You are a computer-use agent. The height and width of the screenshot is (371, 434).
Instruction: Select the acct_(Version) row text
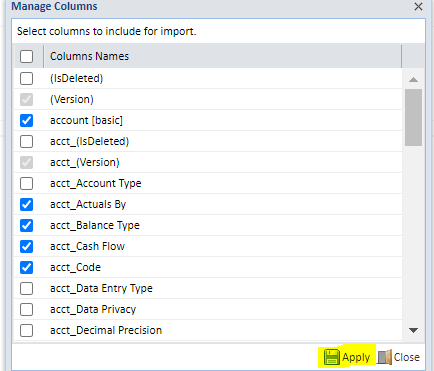coord(85,162)
